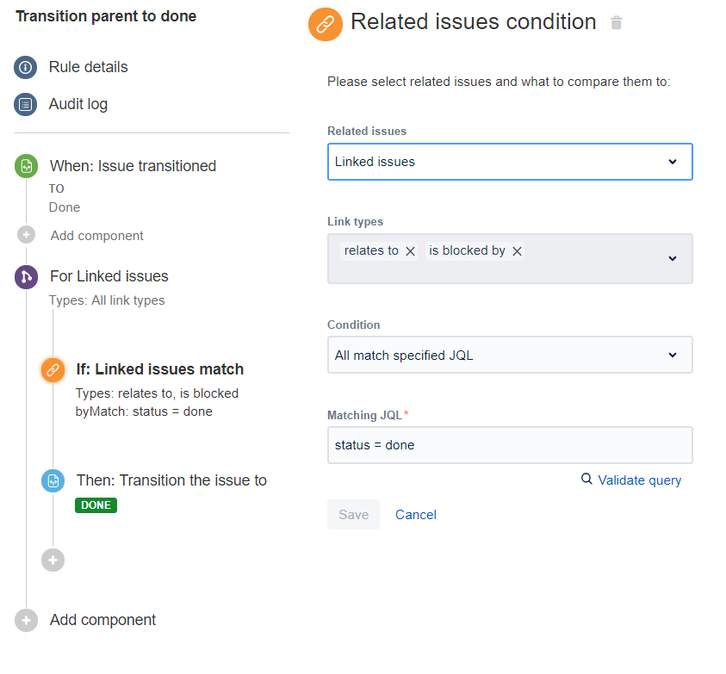Select the orange Linked issues match condition icon

pos(53,370)
